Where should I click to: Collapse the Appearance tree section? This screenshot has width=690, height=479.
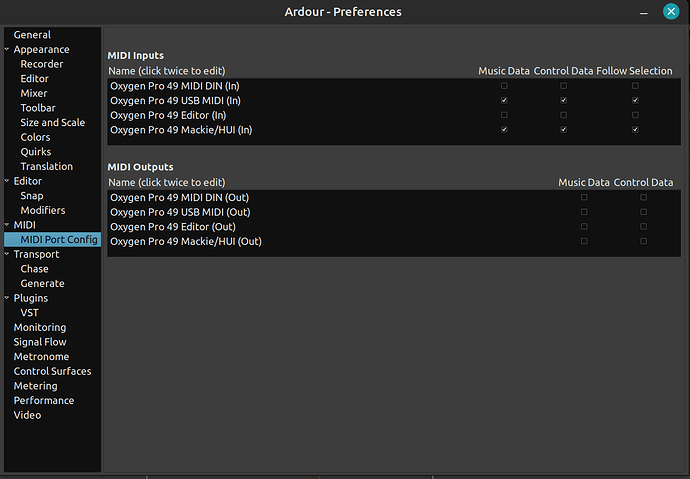click(x=7, y=49)
